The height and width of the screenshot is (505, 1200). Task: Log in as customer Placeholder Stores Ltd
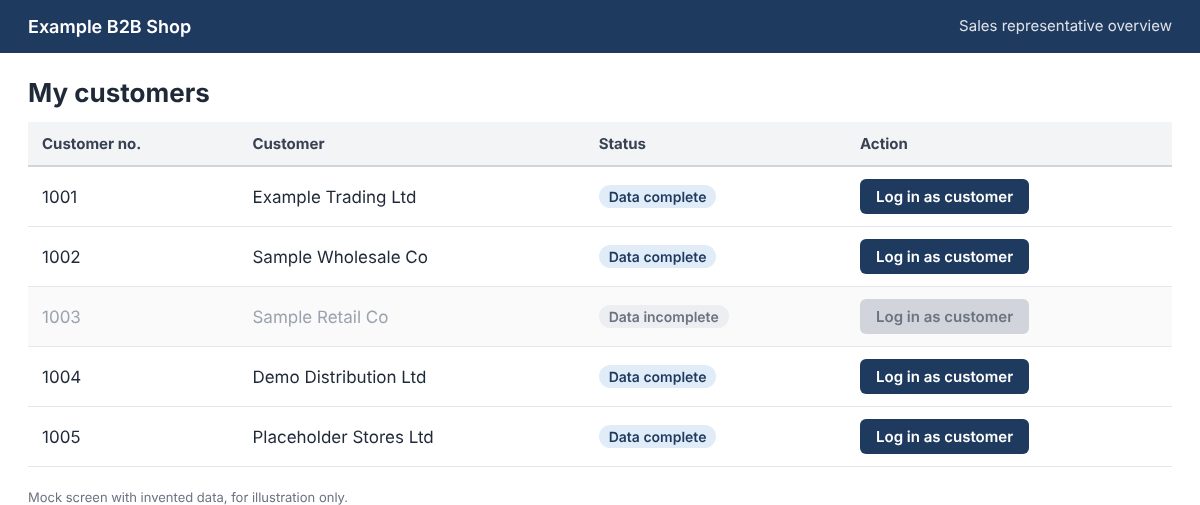[944, 437]
